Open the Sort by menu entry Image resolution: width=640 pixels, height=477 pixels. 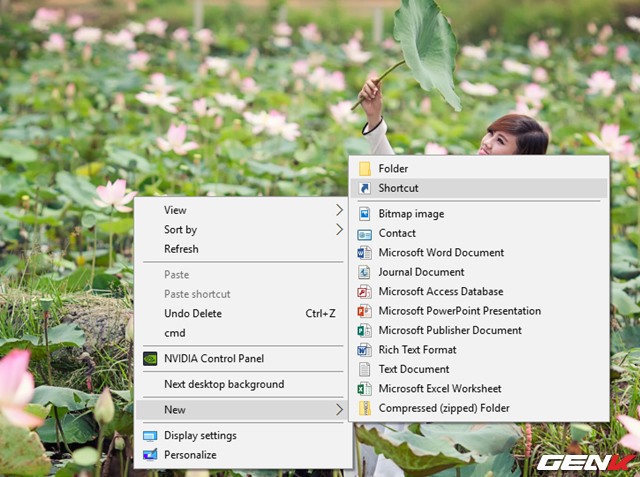244,229
